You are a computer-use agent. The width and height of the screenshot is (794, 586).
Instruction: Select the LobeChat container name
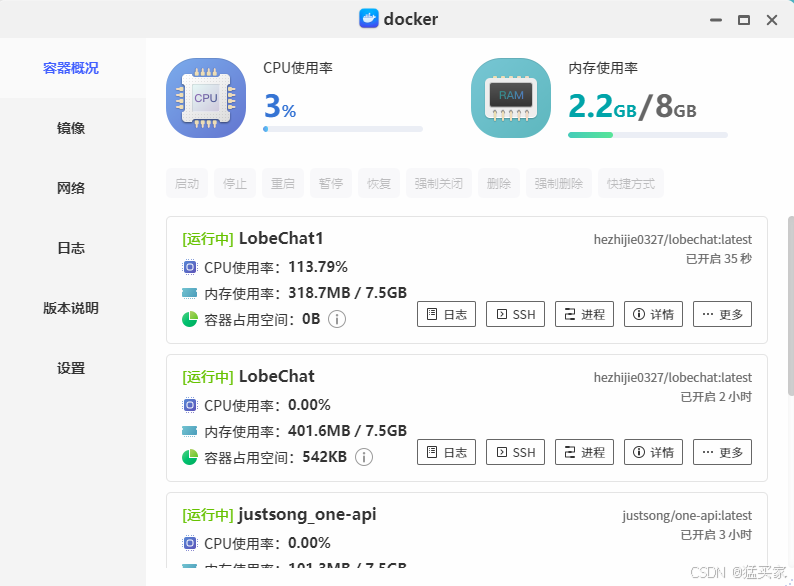pyautogui.click(x=276, y=376)
